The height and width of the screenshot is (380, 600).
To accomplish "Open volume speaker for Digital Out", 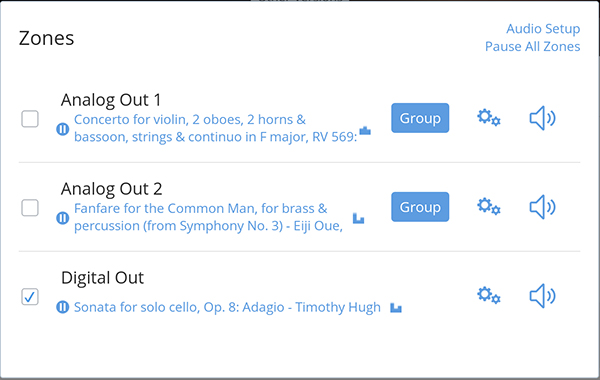I will pyautogui.click(x=543, y=296).
